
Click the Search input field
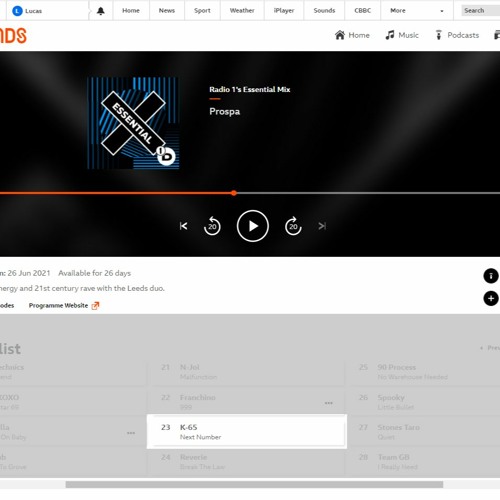coord(480,11)
